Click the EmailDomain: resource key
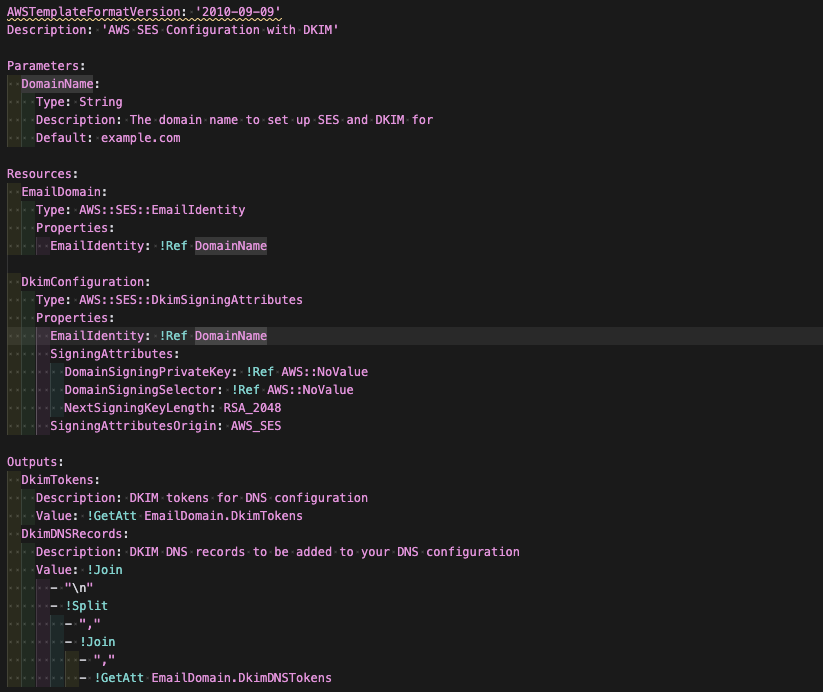The width and height of the screenshot is (823, 692). (x=64, y=192)
